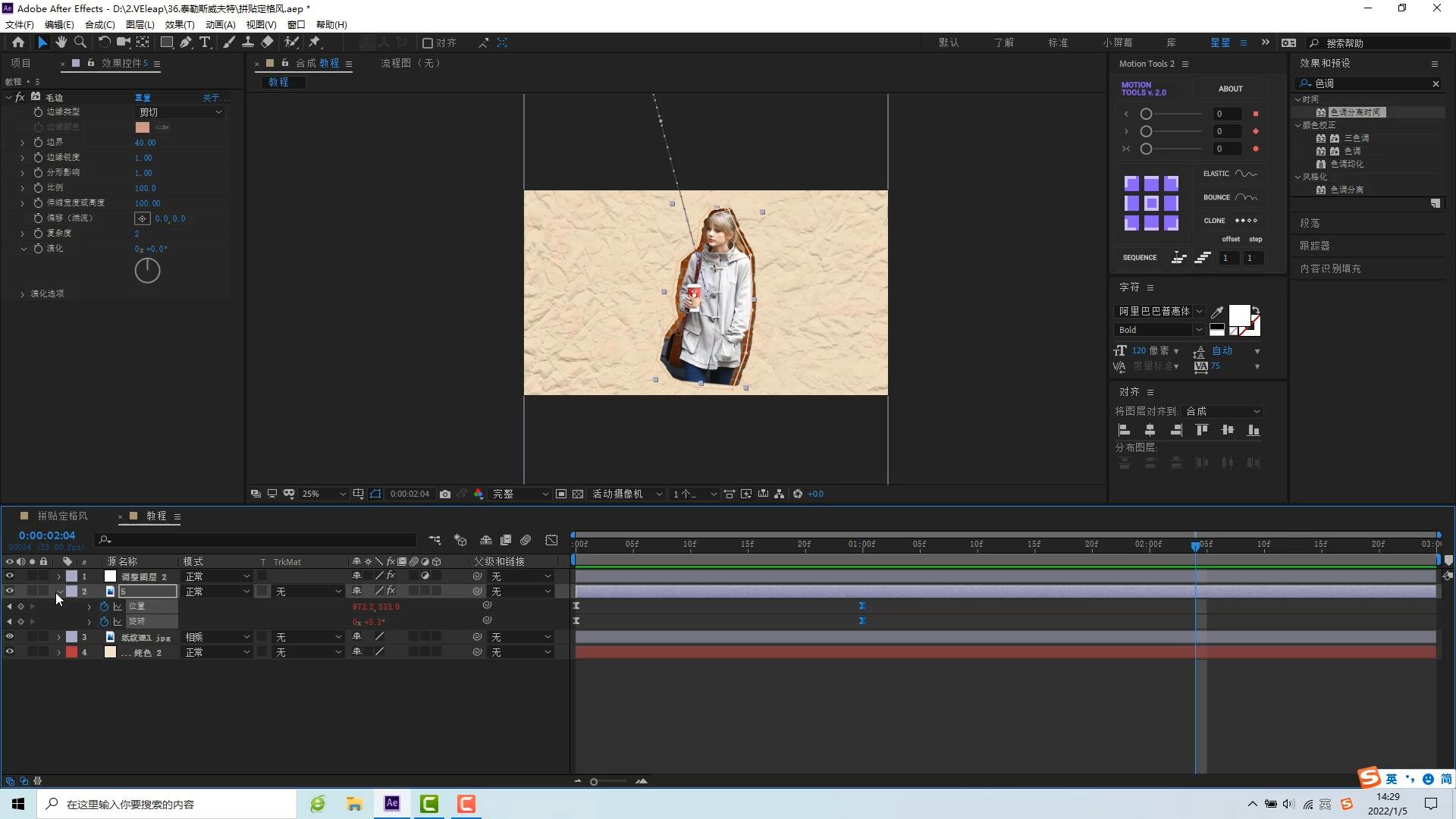The width and height of the screenshot is (1456, 819).
Task: Select the Zoom magnifier tool
Action: (x=80, y=42)
